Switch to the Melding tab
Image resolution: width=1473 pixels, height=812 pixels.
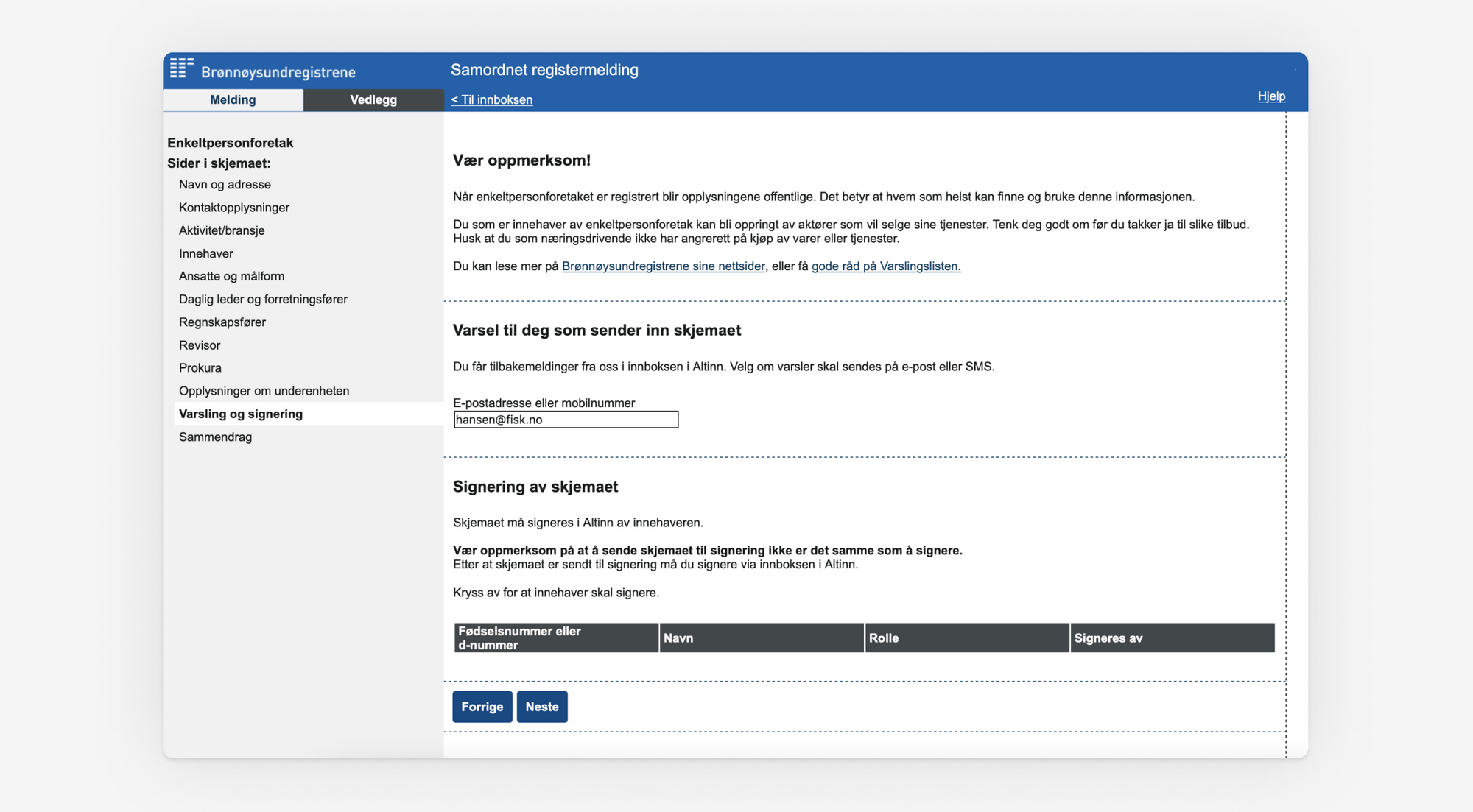[x=233, y=100]
